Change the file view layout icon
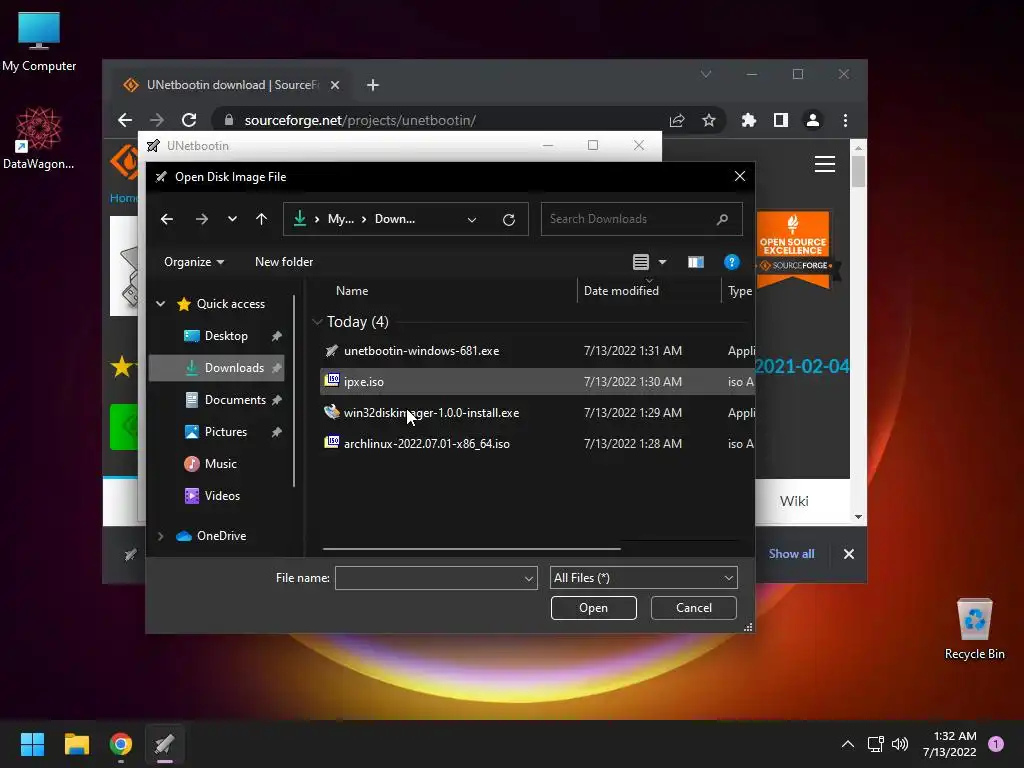 [641, 262]
